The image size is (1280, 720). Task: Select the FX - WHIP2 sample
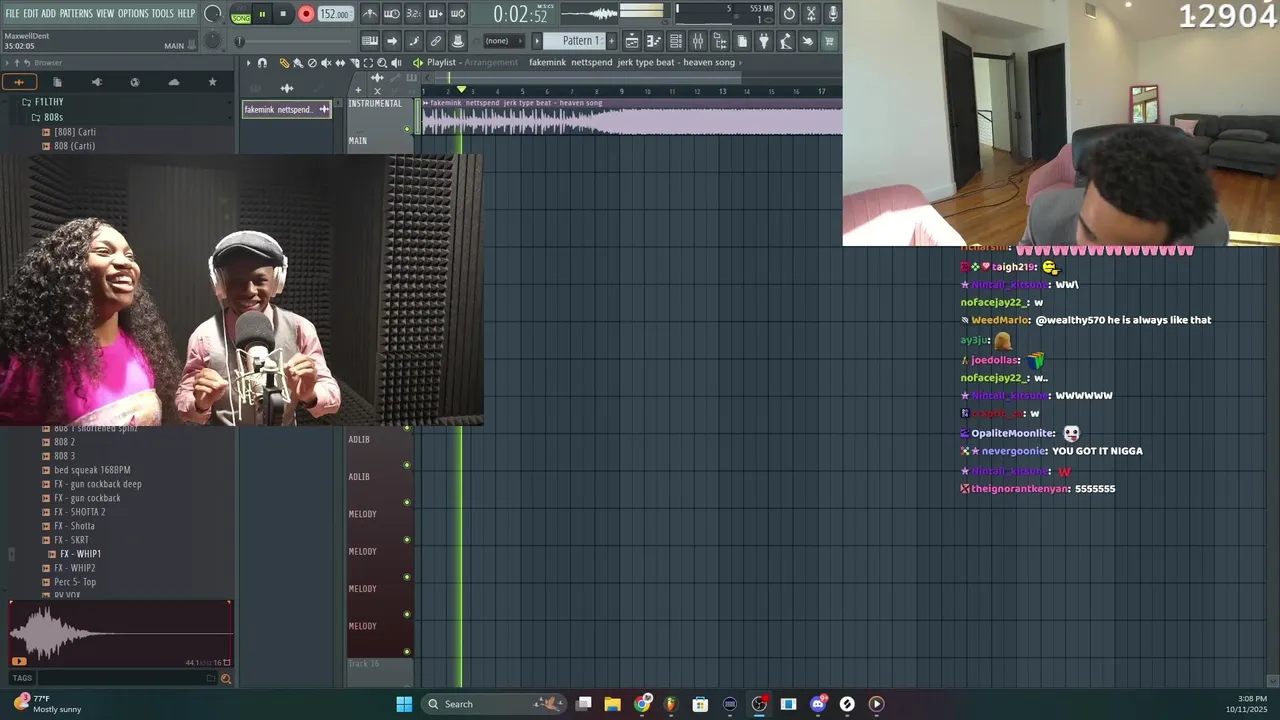75,568
